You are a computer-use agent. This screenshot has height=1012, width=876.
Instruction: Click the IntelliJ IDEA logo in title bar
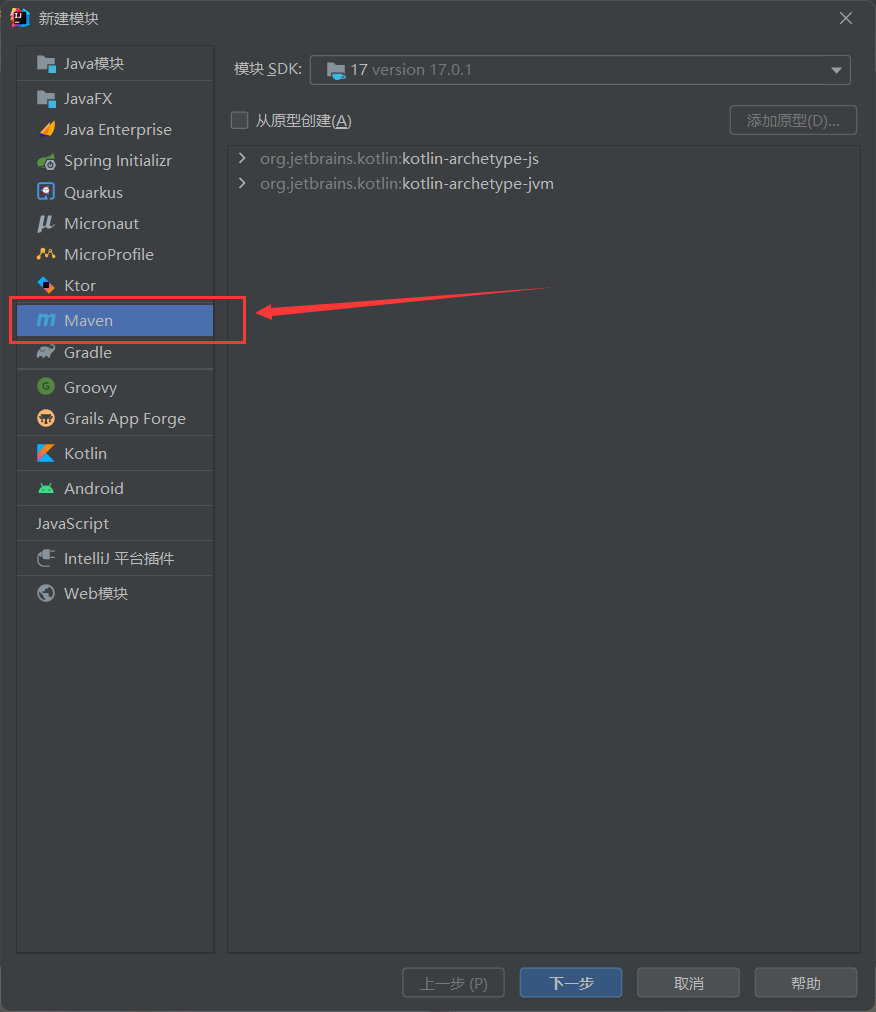(20, 17)
